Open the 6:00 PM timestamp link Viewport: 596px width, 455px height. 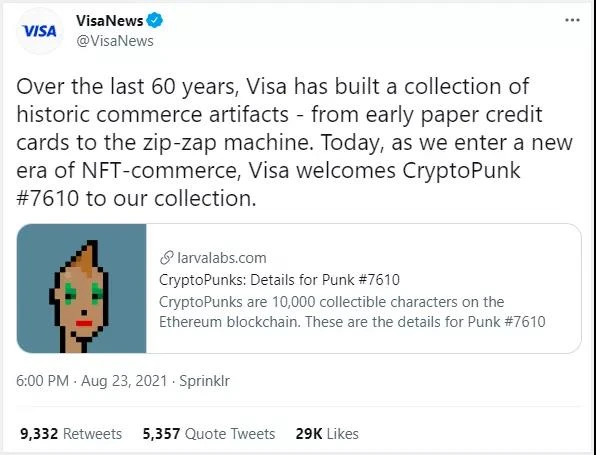43,381
